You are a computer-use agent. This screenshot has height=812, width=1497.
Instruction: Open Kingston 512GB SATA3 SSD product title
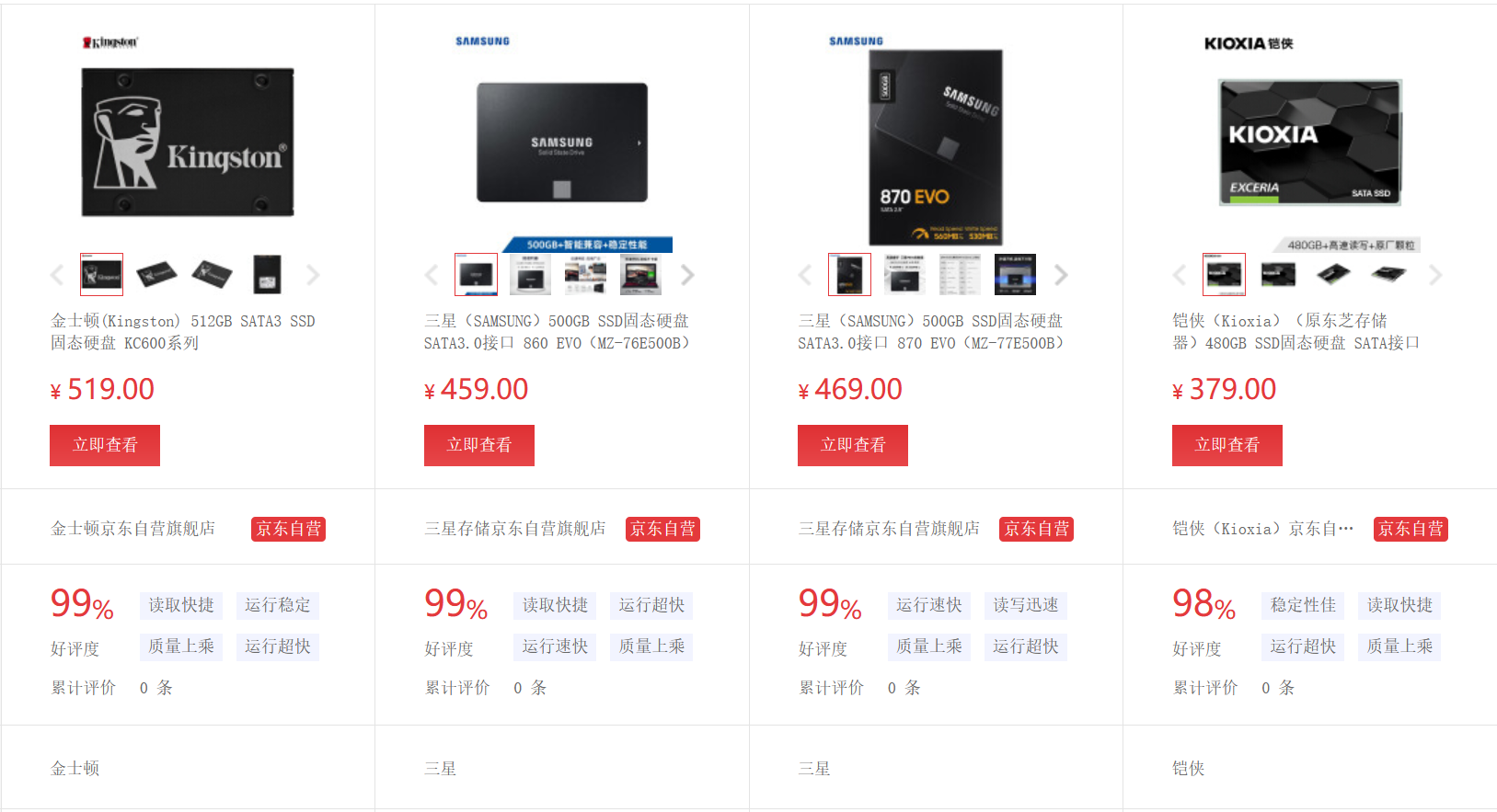(x=183, y=332)
